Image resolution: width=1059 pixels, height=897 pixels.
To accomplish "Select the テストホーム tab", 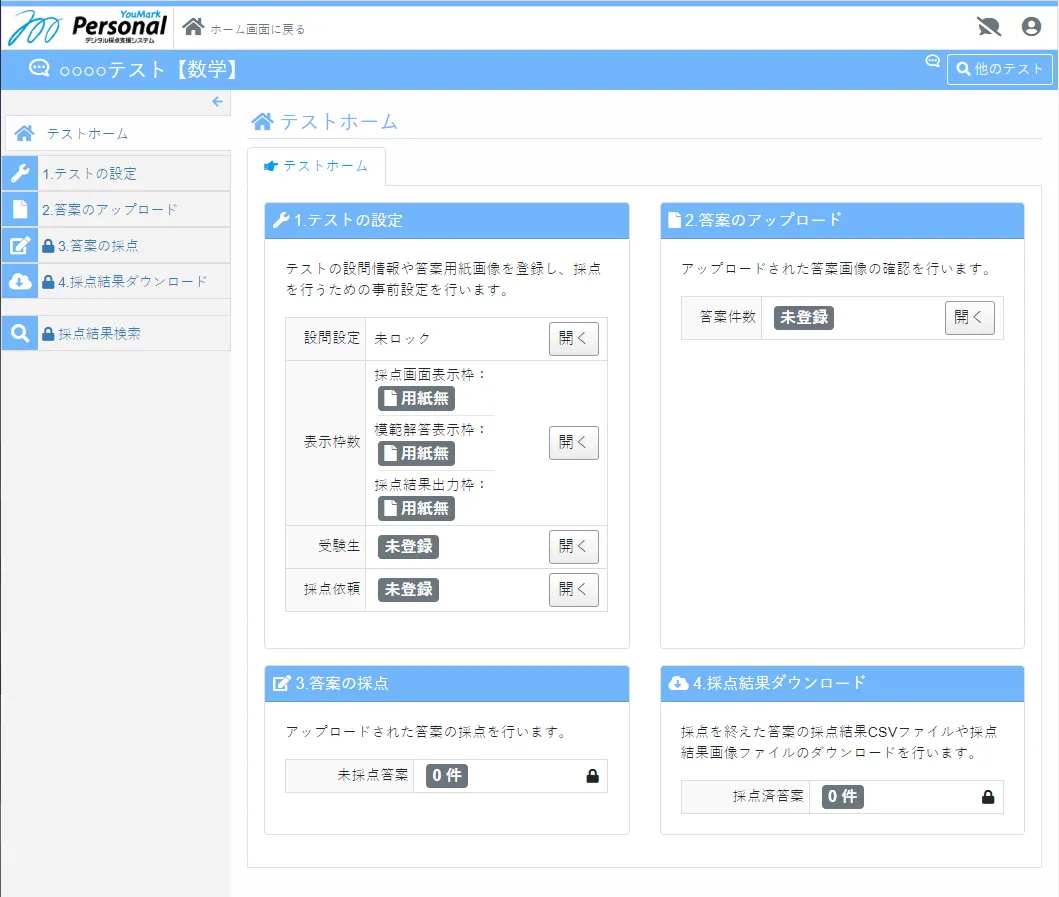I will pyautogui.click(x=316, y=166).
